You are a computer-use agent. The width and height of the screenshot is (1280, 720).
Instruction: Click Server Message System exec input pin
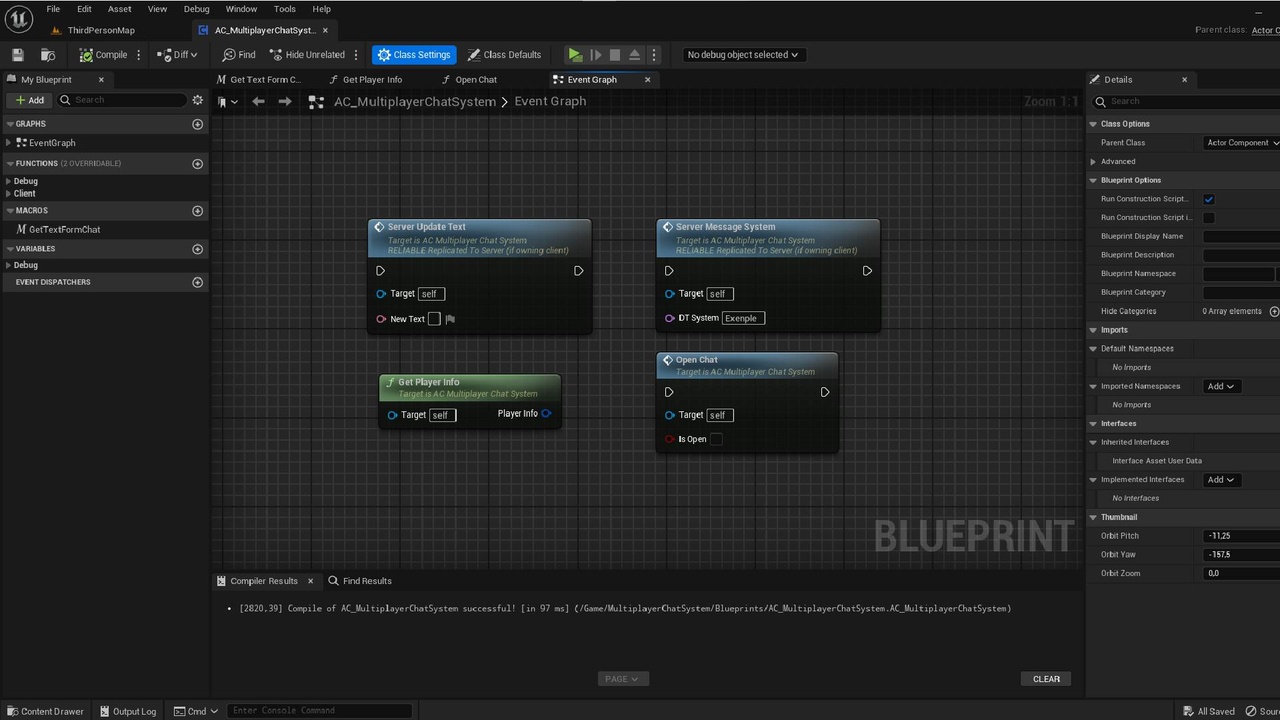point(669,271)
